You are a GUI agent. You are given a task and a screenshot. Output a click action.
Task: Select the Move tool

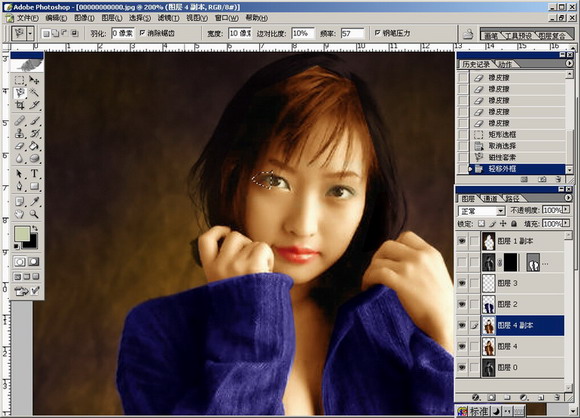pyautogui.click(x=34, y=80)
